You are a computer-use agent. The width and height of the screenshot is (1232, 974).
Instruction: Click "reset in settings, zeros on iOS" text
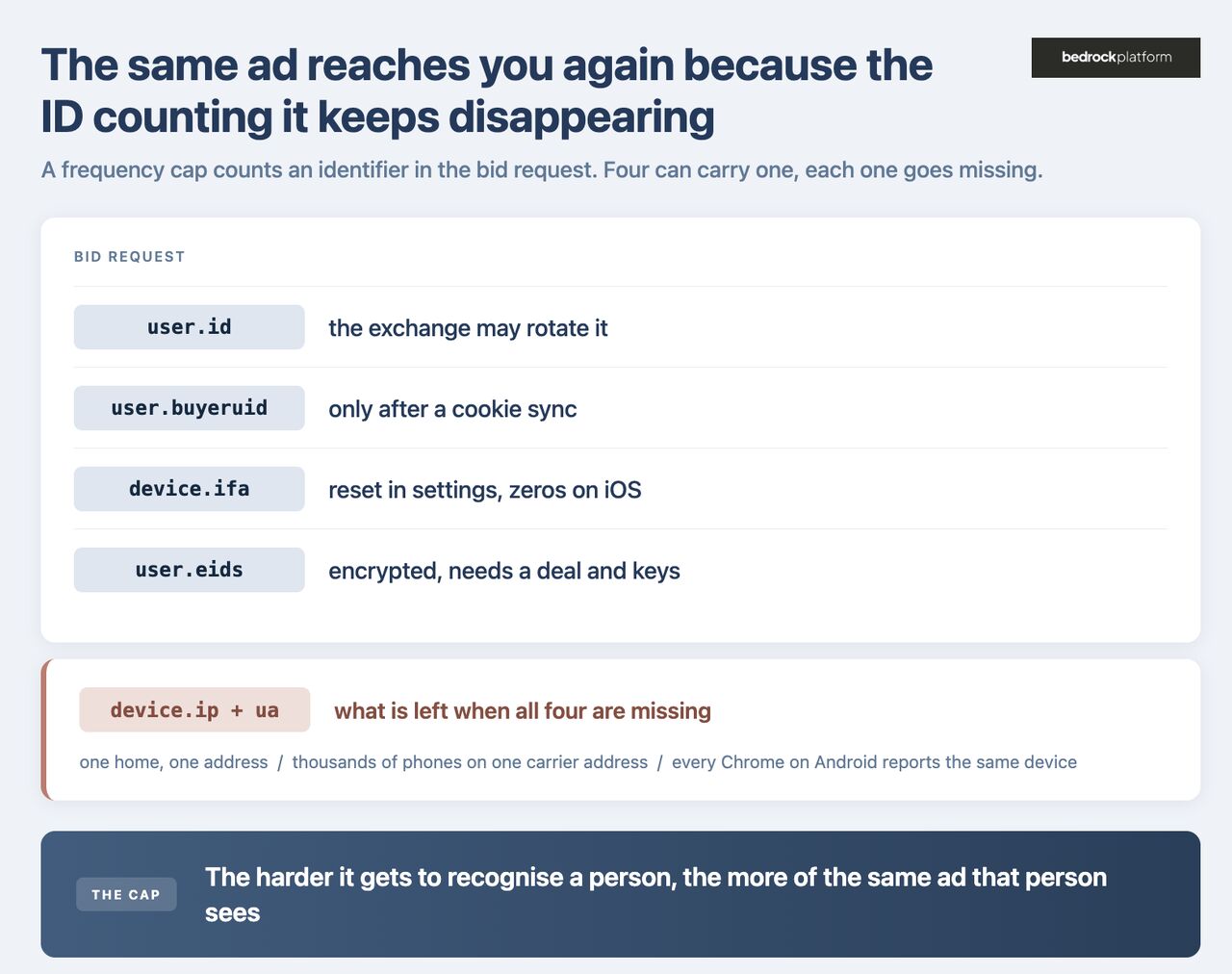coord(485,490)
